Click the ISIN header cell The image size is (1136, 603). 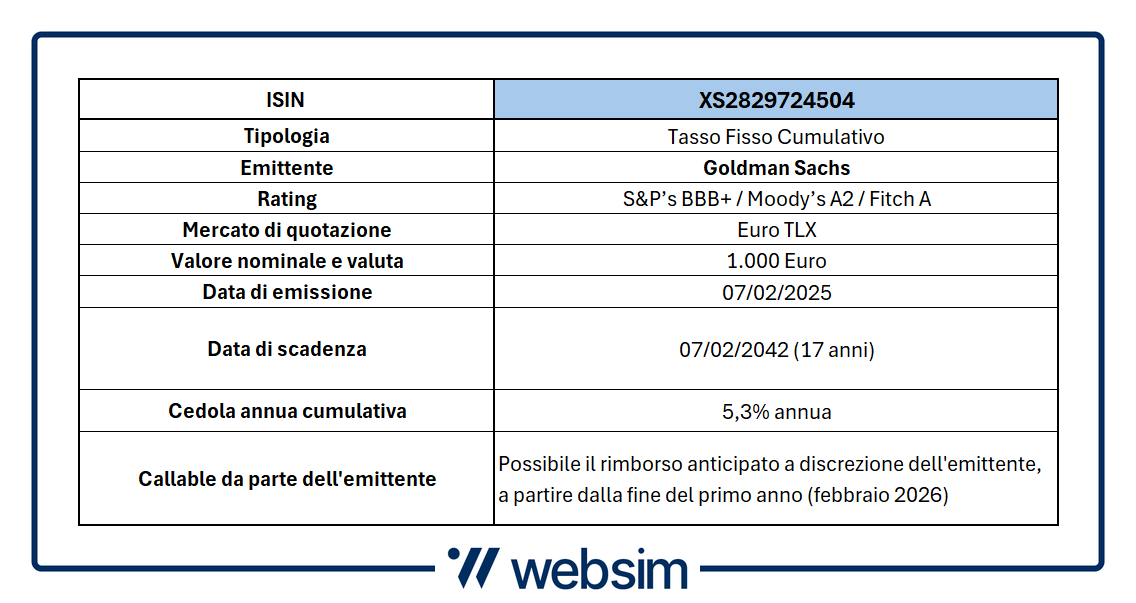286,99
